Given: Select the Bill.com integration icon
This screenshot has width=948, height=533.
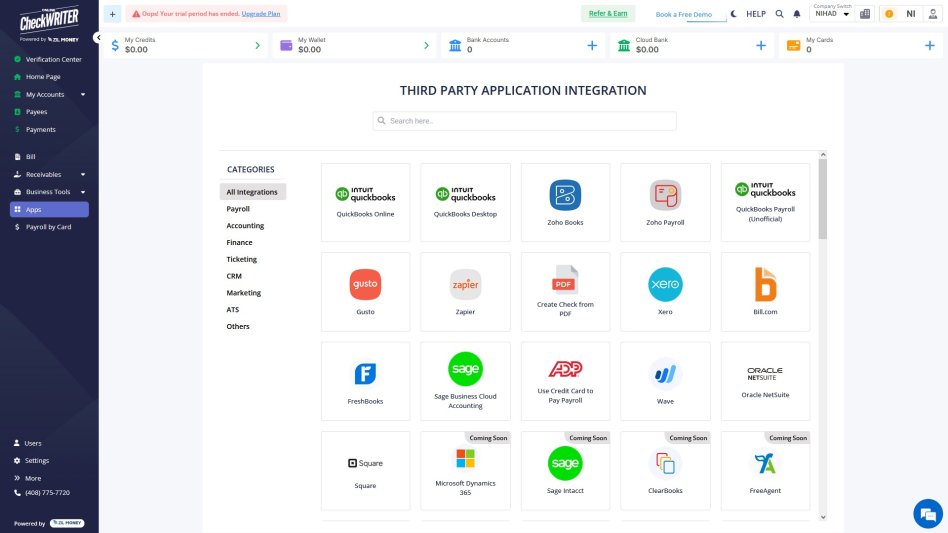Looking at the screenshot, I should [765, 285].
